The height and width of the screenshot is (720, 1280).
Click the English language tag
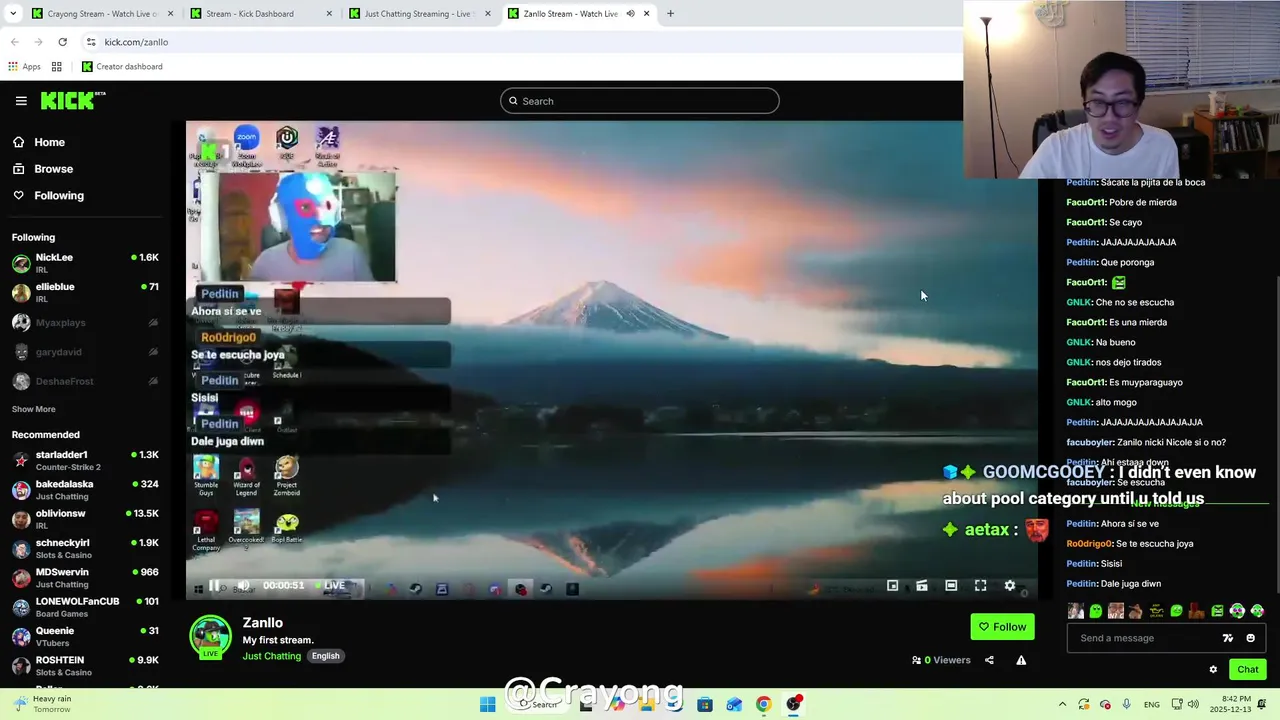coord(325,656)
